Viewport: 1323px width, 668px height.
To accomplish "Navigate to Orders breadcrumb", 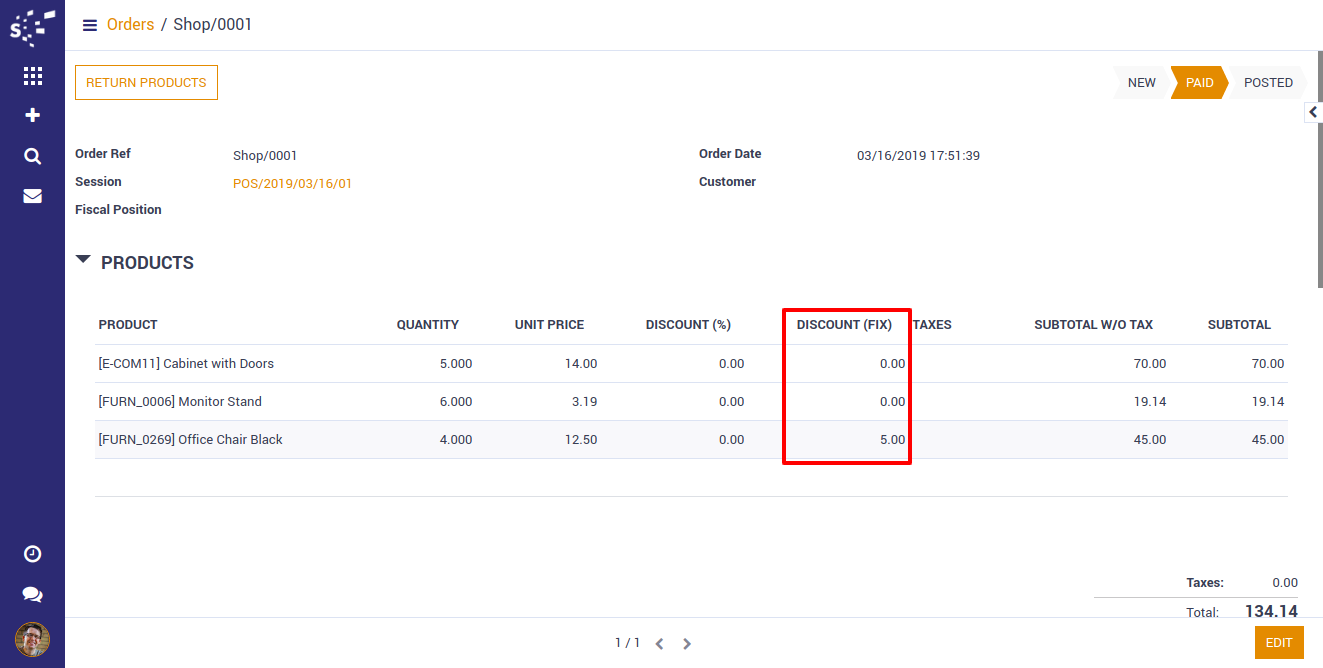I will click(x=131, y=24).
